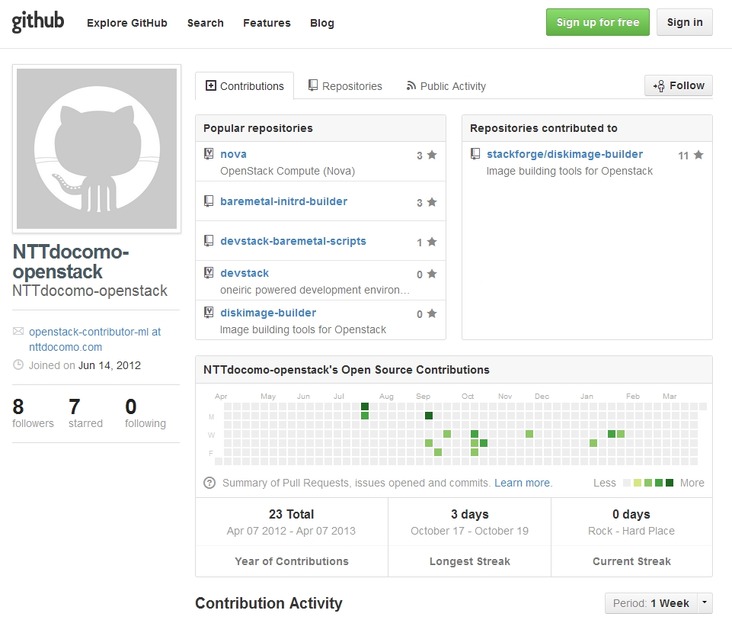The width and height of the screenshot is (732, 620).
Task: Click the Sign in button
Action: click(x=684, y=23)
